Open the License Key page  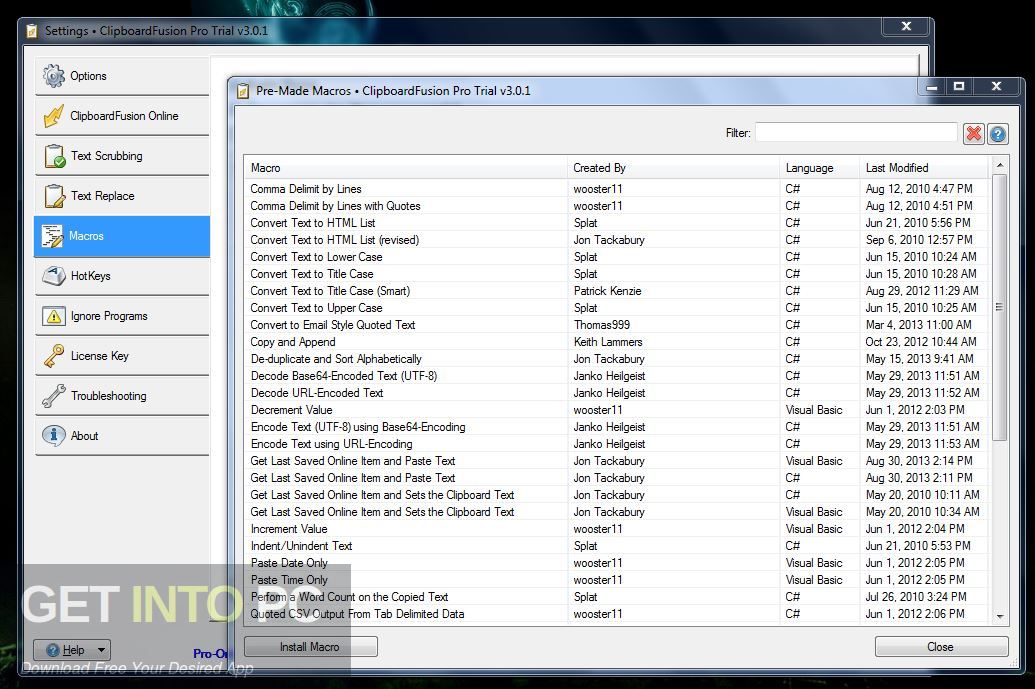tap(100, 356)
